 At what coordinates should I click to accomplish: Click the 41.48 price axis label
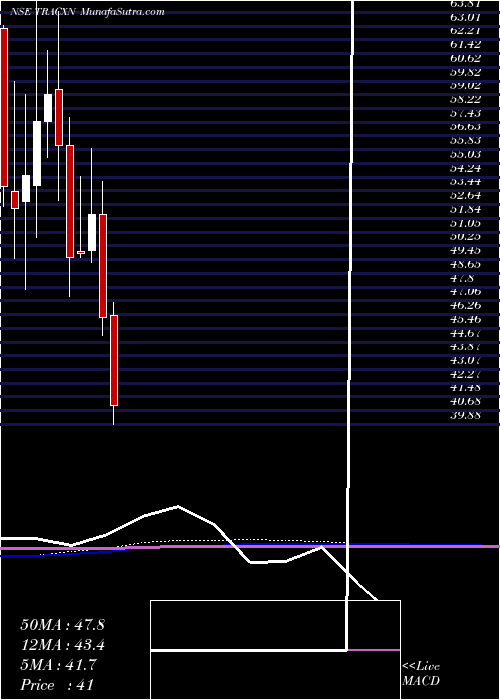click(x=466, y=387)
